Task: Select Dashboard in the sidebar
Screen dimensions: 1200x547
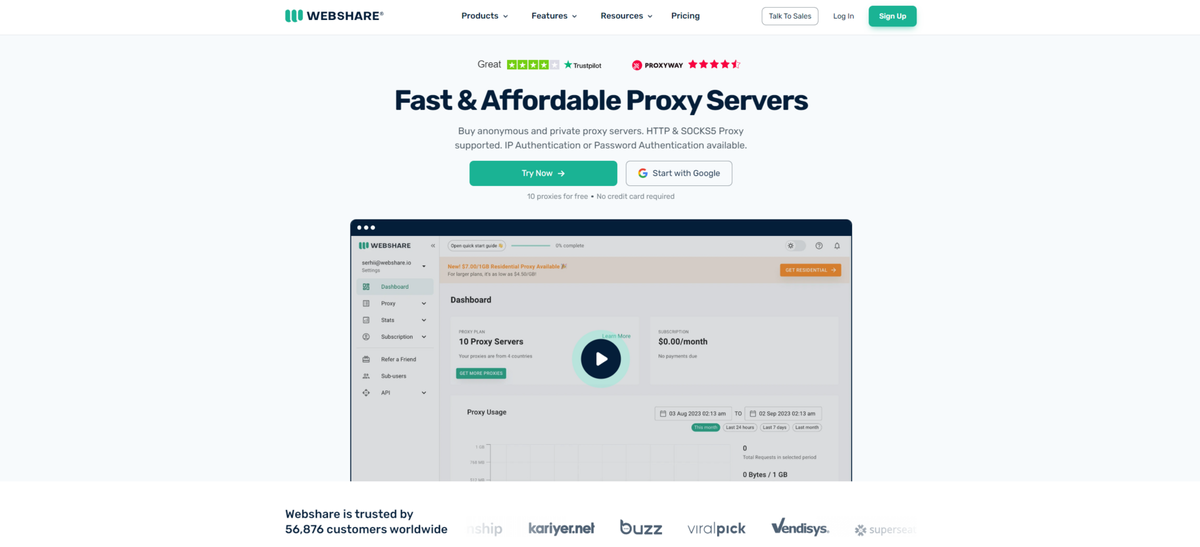Action: (x=395, y=287)
